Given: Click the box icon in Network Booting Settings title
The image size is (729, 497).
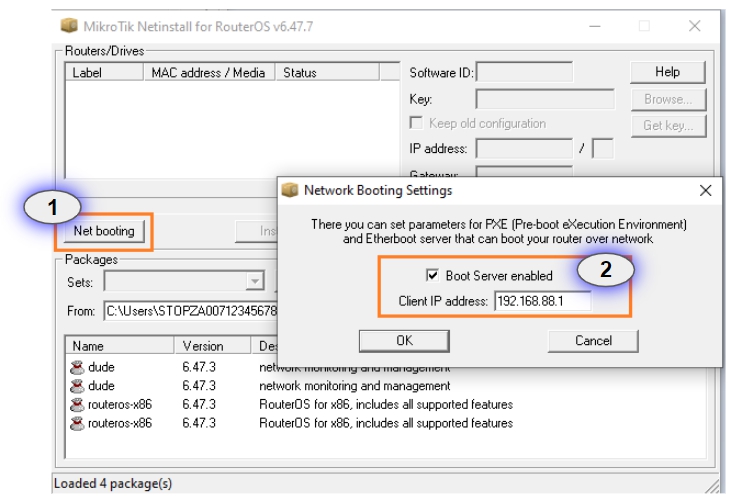Looking at the screenshot, I should point(290,190).
